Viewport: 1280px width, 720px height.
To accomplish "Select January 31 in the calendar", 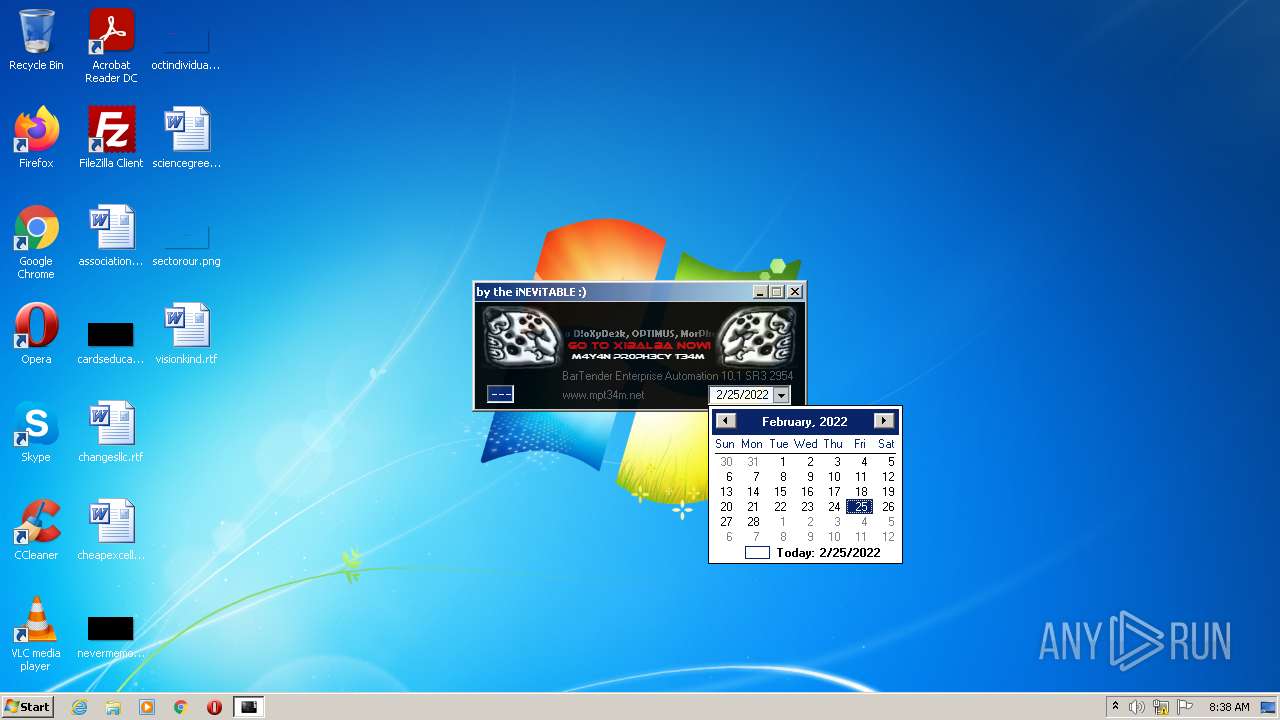I will [x=753, y=462].
